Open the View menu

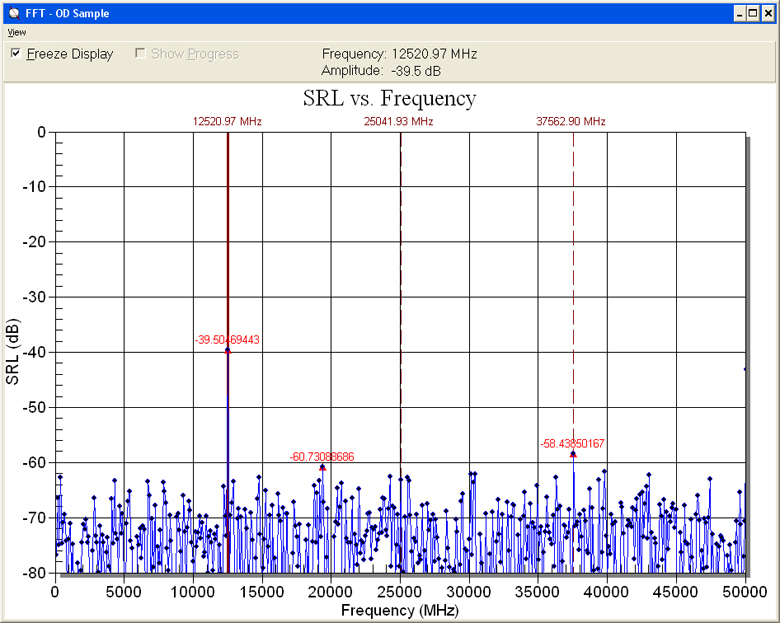click(x=17, y=32)
